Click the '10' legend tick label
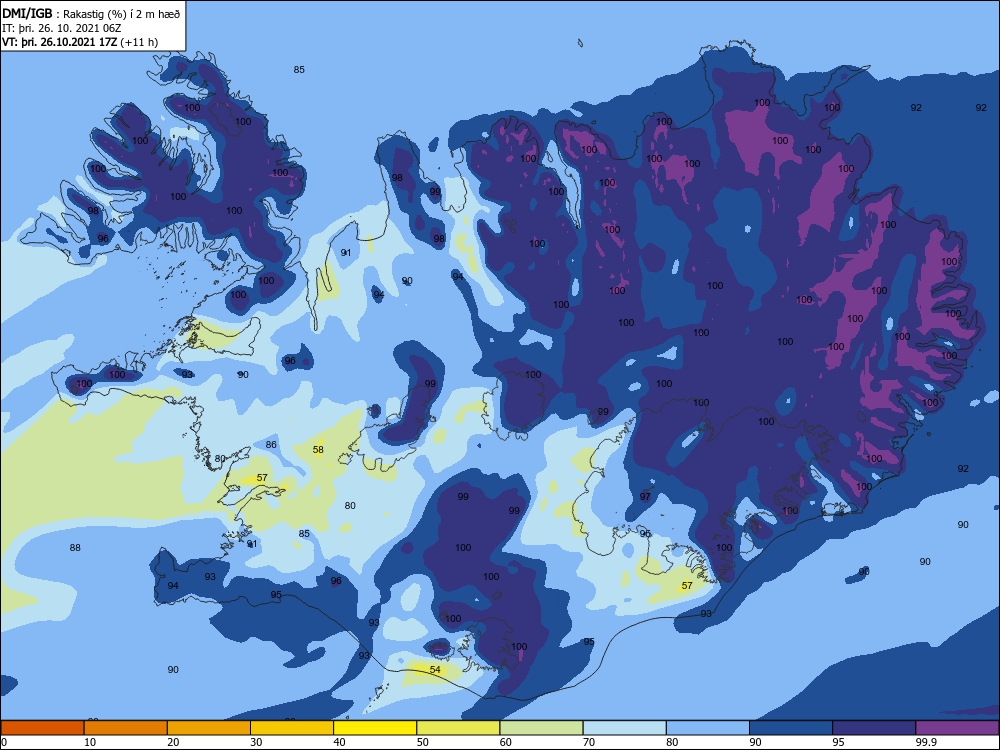Image resolution: width=1000 pixels, height=750 pixels. [x=90, y=742]
